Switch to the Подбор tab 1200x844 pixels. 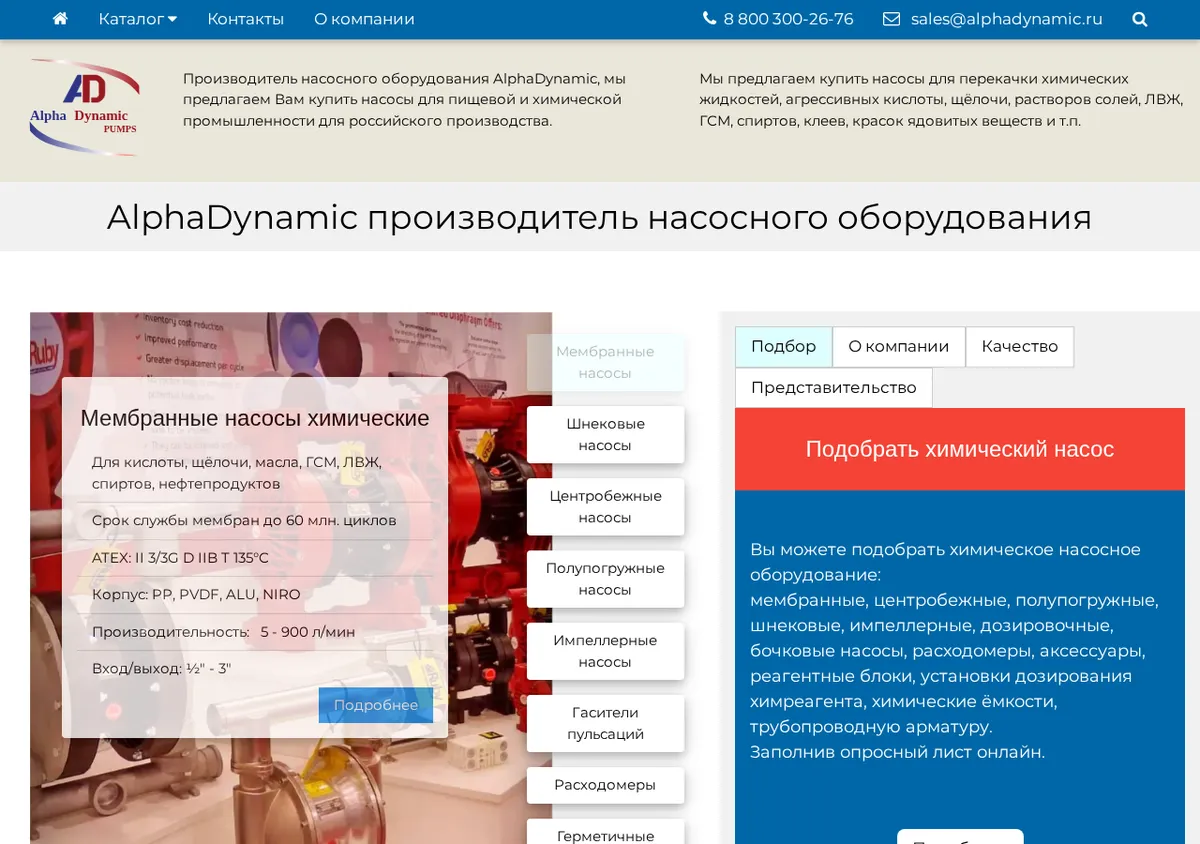click(783, 346)
